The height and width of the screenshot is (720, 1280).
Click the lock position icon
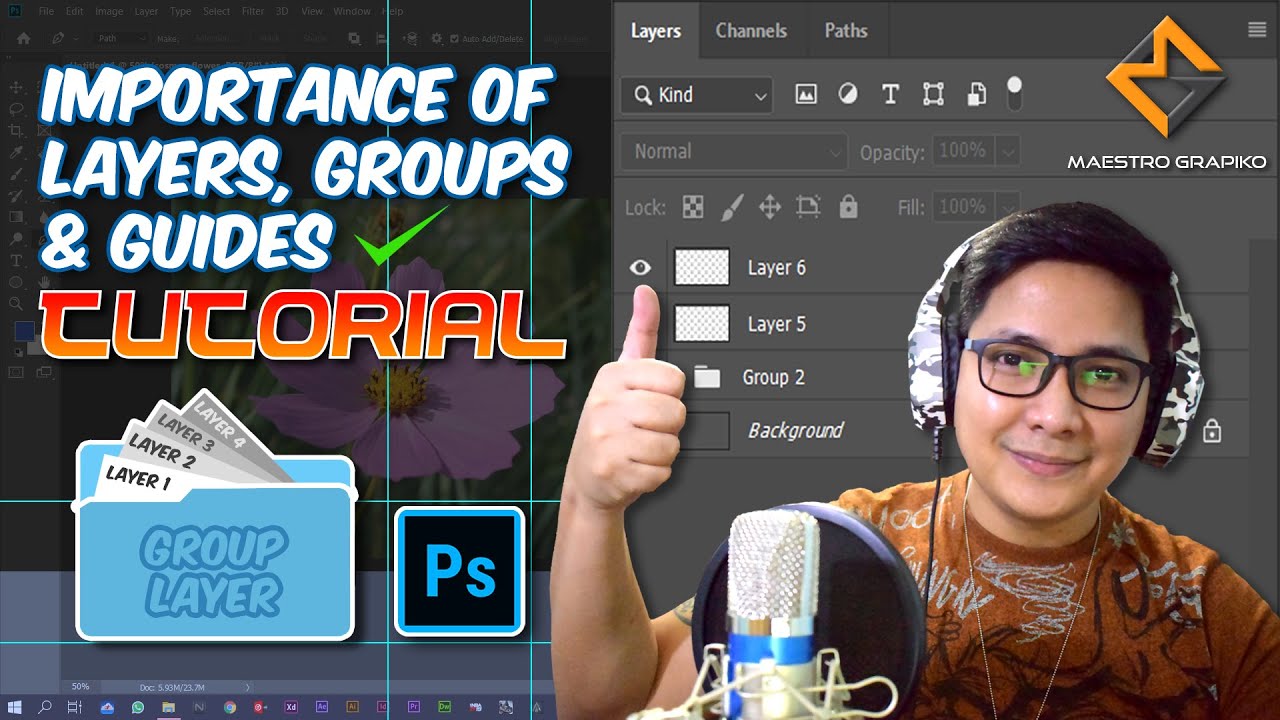pos(769,207)
